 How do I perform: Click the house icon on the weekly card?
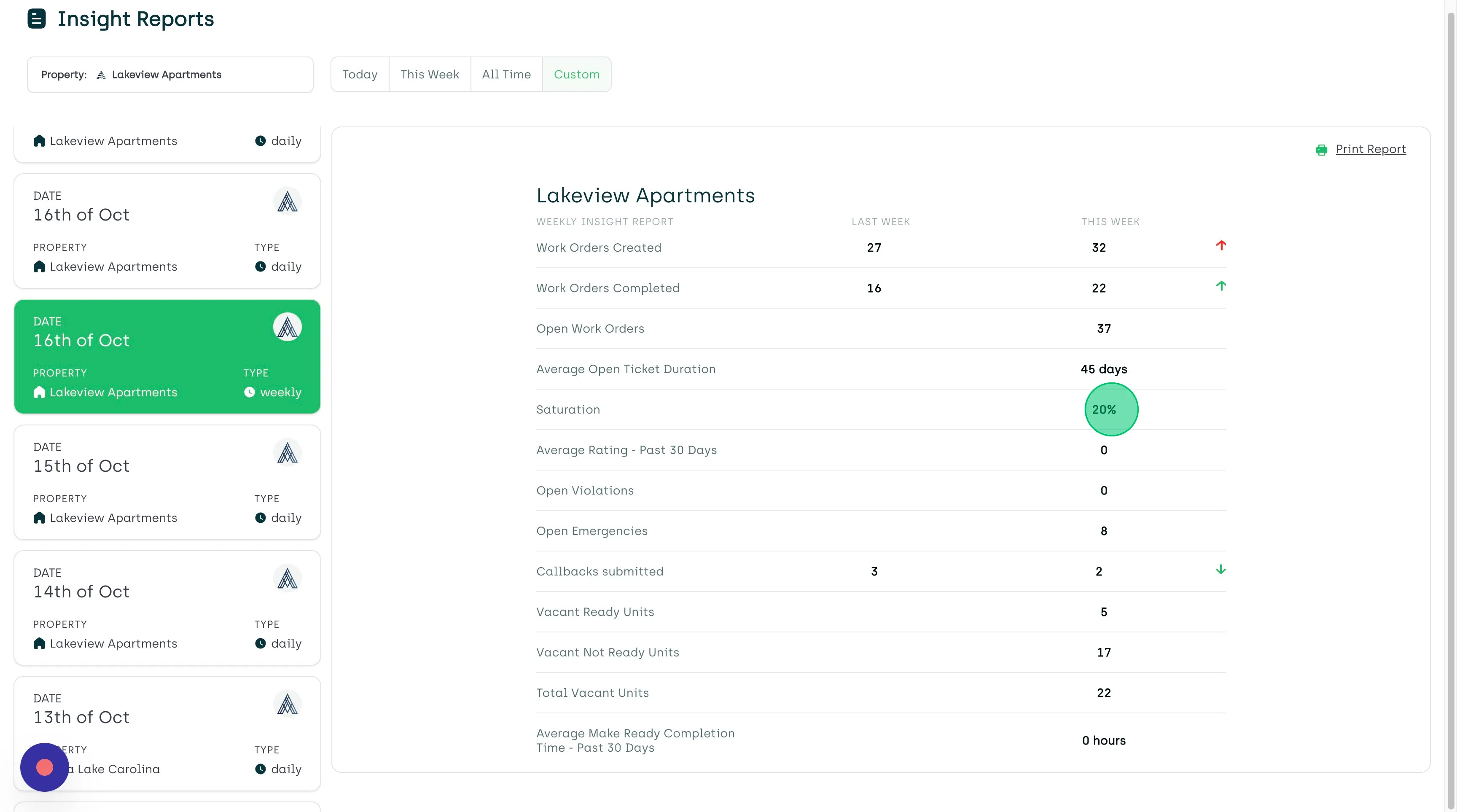click(39, 392)
